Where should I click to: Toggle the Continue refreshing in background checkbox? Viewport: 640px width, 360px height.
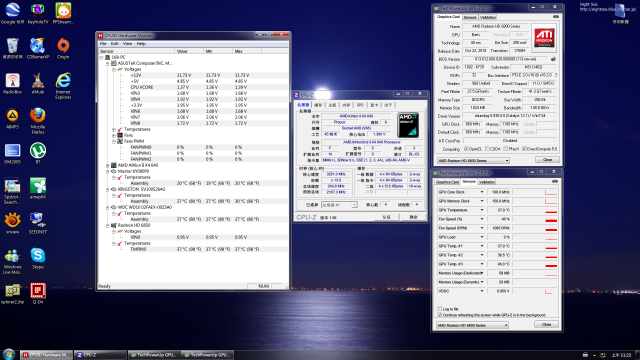pos(440,315)
